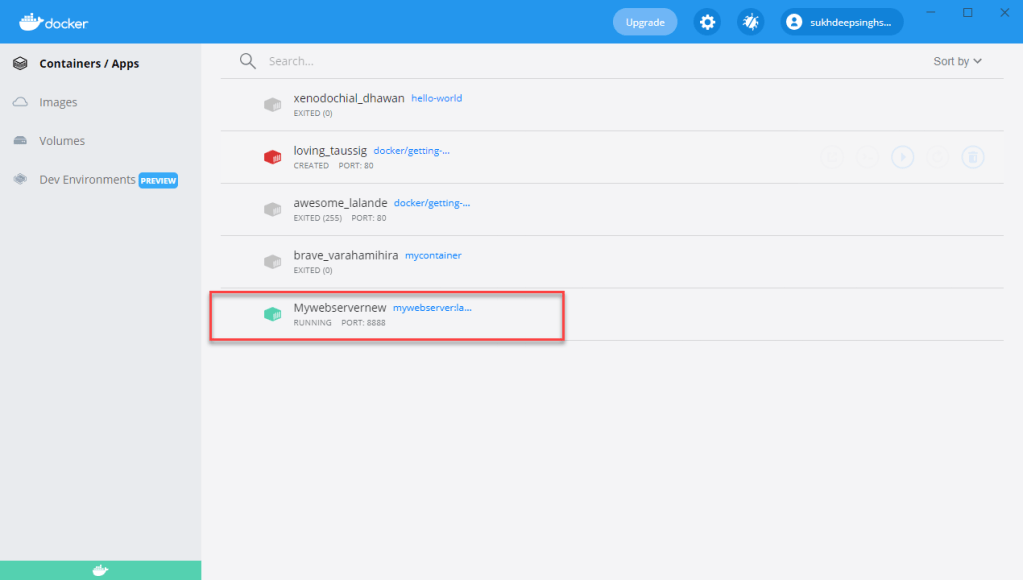Open the Images section
This screenshot has width=1023, height=580.
(58, 102)
